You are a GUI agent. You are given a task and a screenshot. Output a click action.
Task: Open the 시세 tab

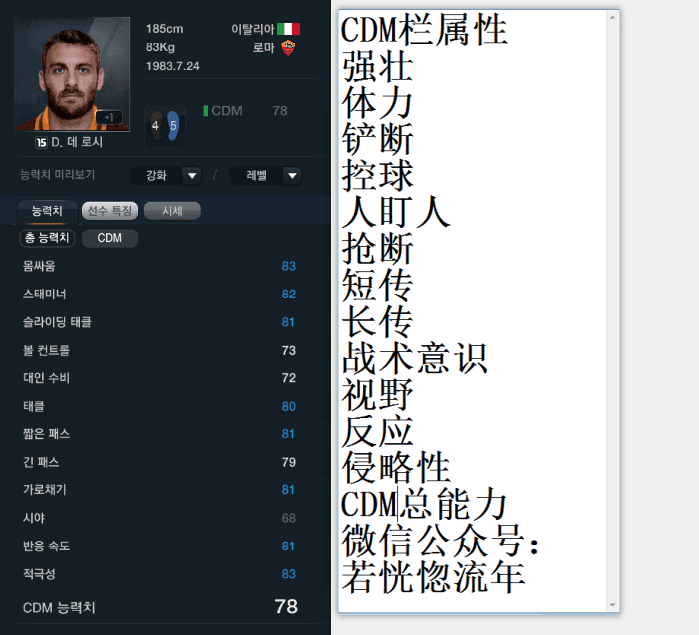pyautogui.click(x=172, y=210)
